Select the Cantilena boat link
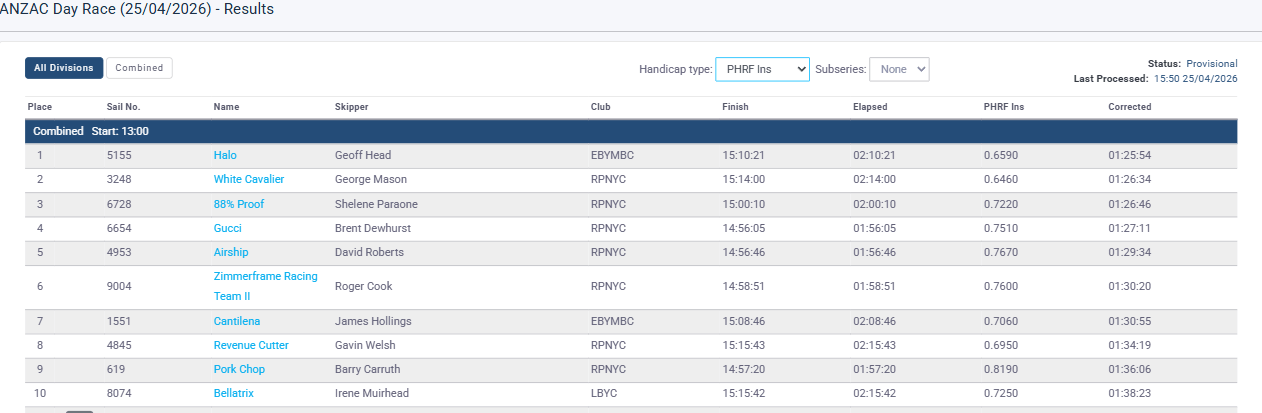The height and width of the screenshot is (413, 1262). tap(237, 322)
